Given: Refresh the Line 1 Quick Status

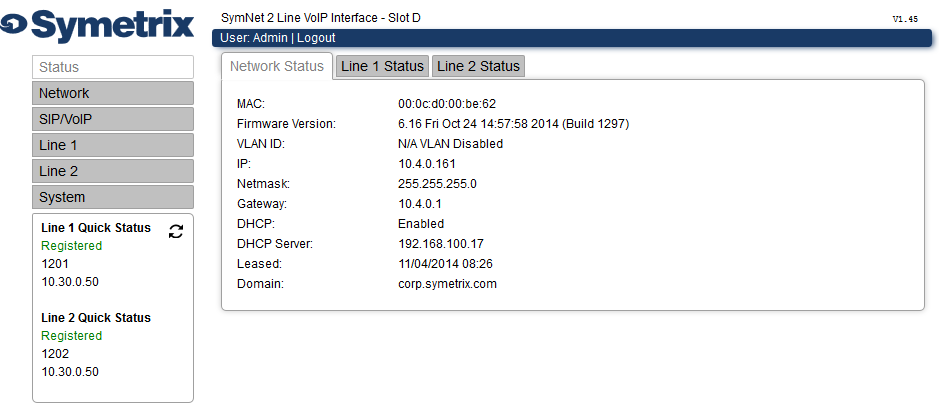Looking at the screenshot, I should pos(175,232).
